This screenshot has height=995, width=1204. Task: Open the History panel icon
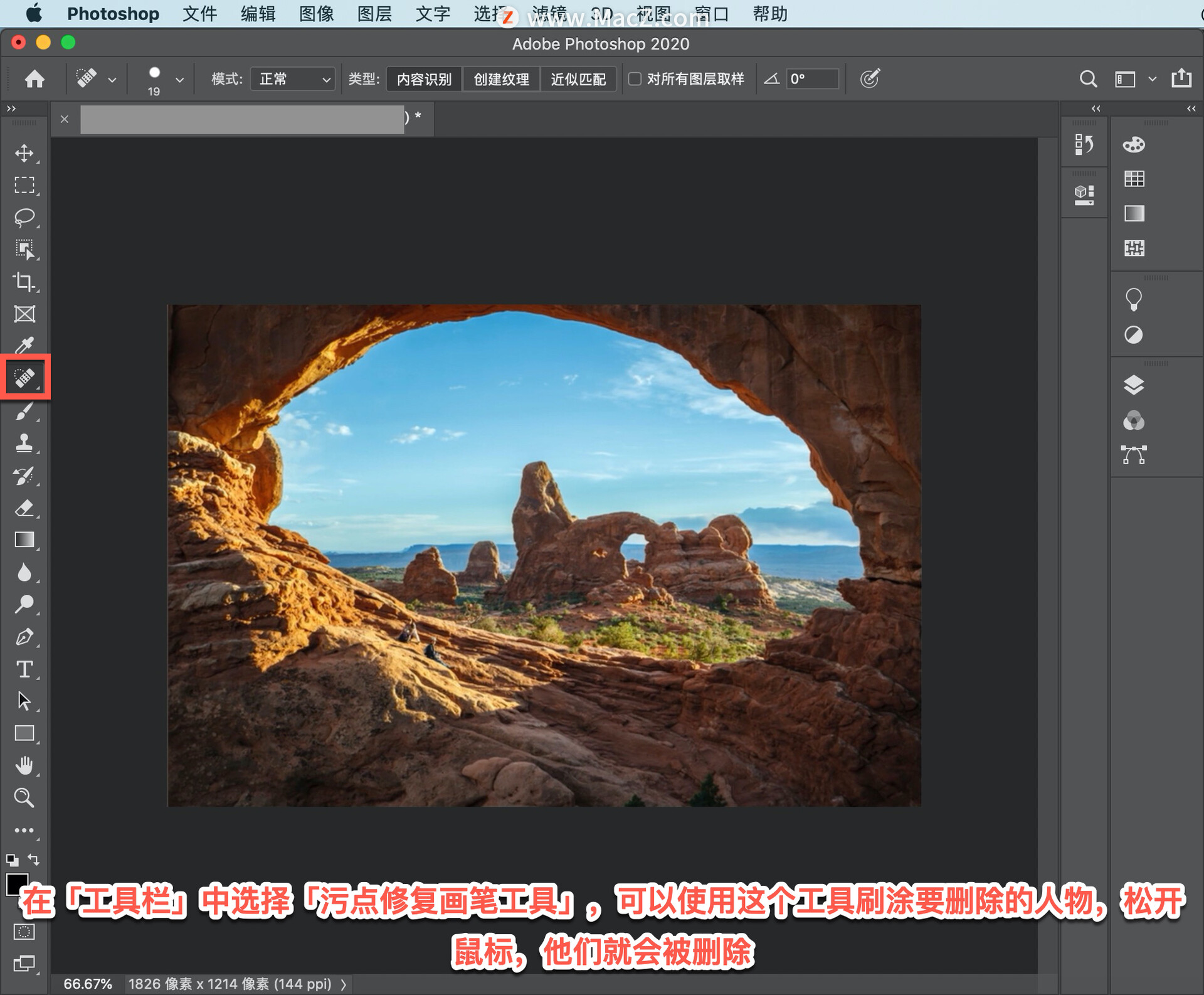tap(1084, 145)
